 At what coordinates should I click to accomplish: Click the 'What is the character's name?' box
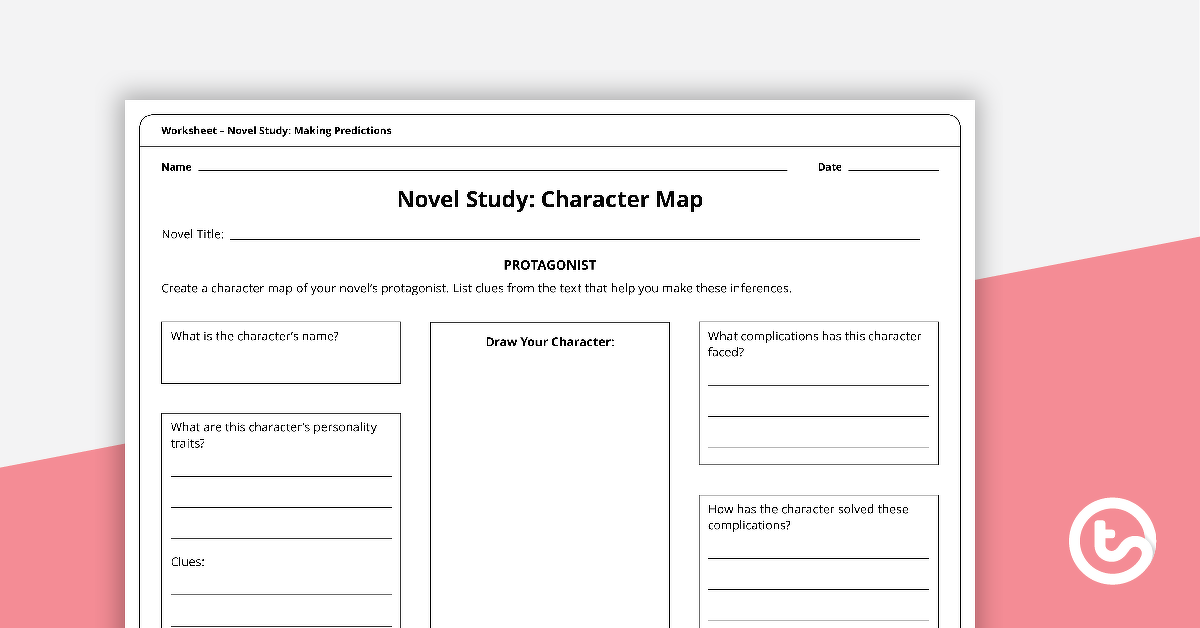tap(280, 352)
